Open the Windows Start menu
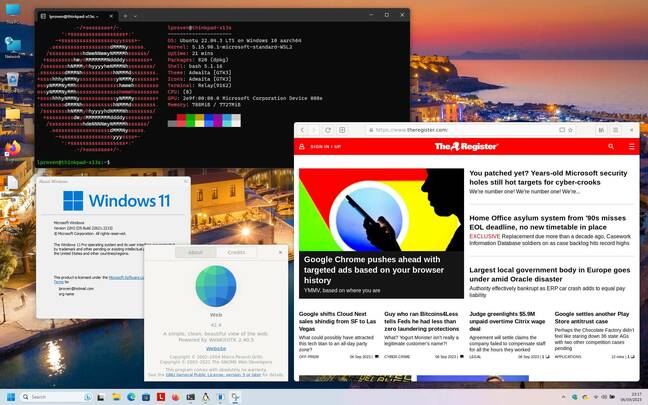The image size is (648, 405). [x=10, y=397]
